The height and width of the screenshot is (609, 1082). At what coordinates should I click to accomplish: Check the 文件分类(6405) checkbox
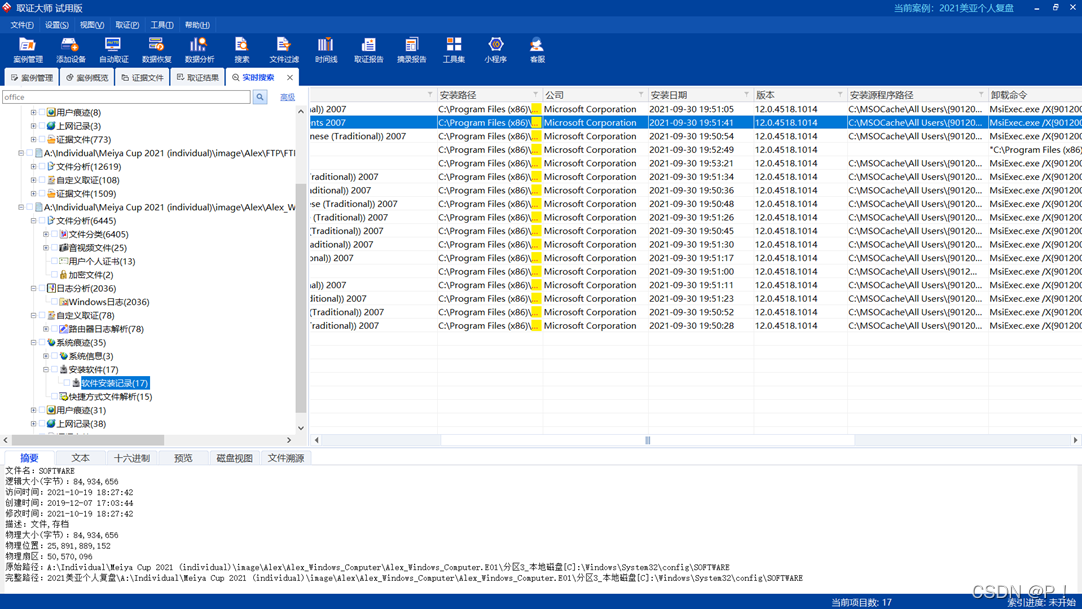[x=55, y=234]
